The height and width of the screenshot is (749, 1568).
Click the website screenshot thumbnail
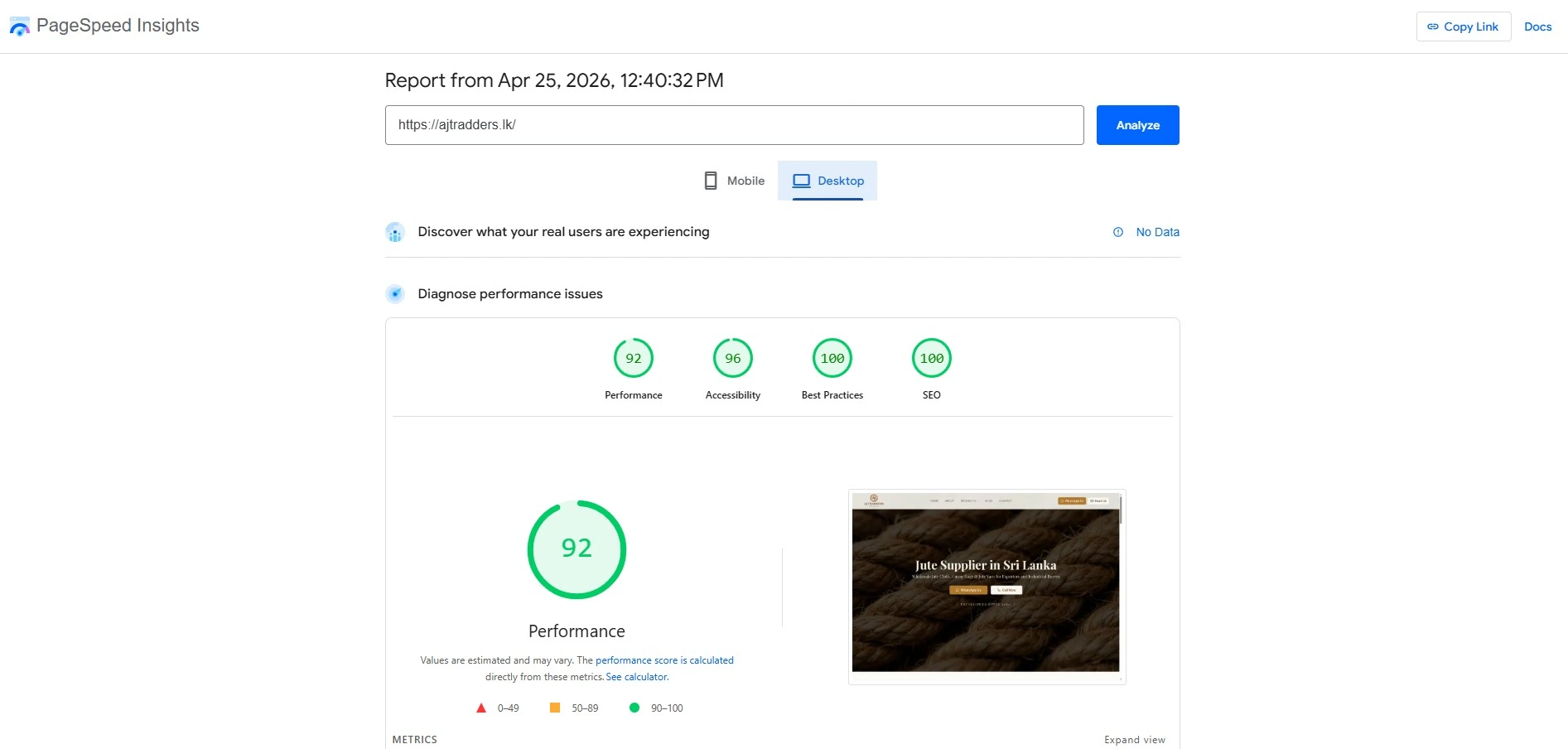click(x=987, y=587)
